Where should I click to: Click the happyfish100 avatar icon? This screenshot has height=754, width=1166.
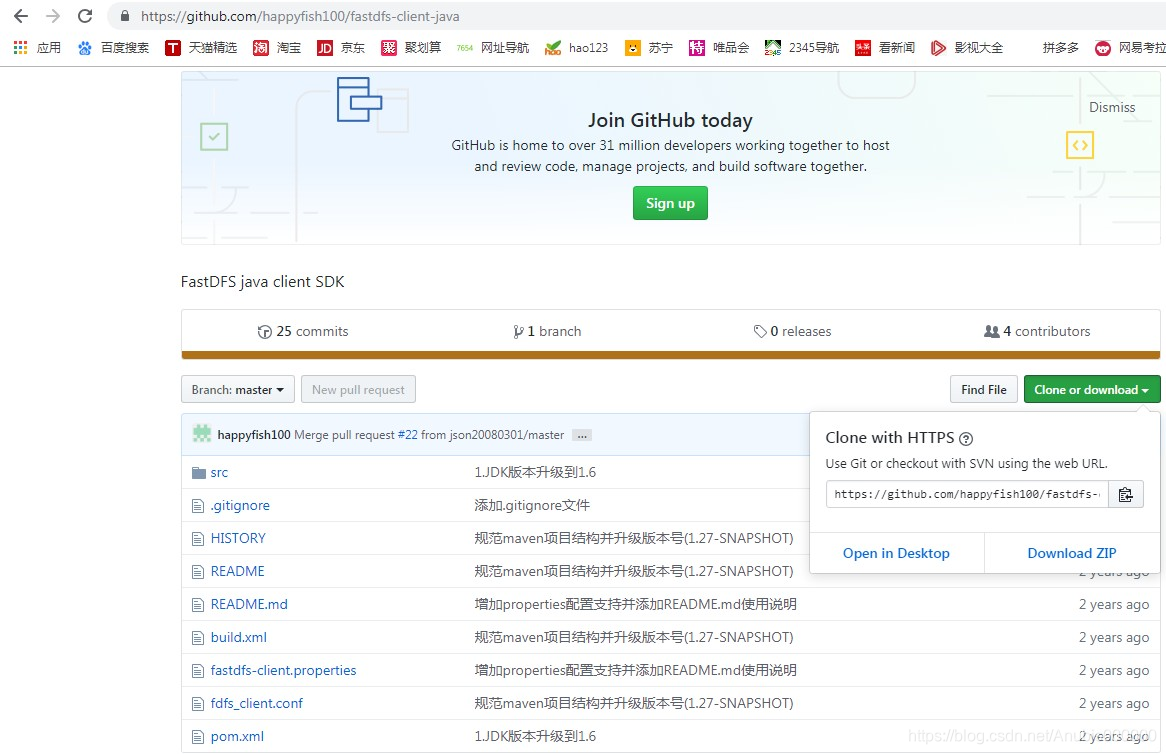pos(202,434)
